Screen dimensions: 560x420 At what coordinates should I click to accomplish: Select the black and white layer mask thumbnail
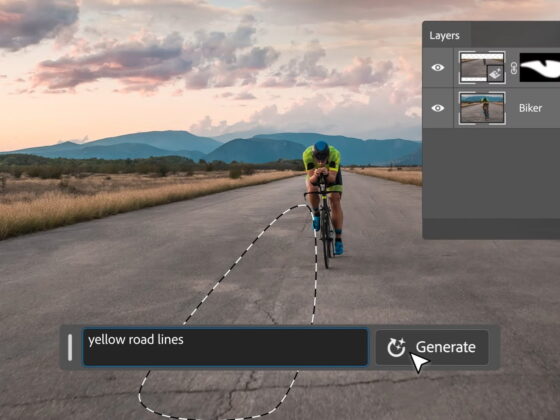[540, 68]
